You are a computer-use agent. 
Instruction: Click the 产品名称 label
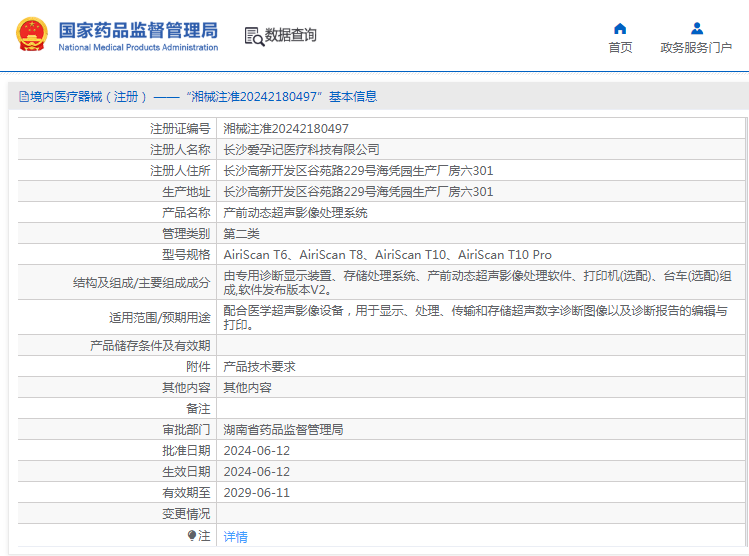pos(186,213)
